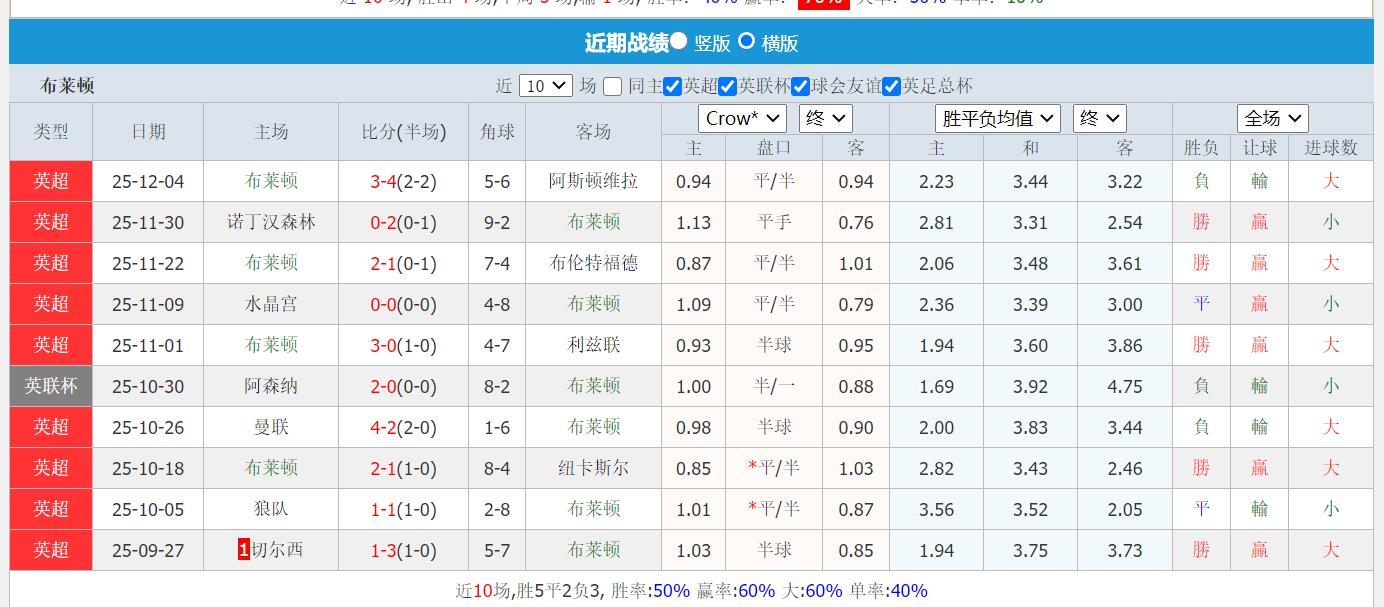The height and width of the screenshot is (607, 1384).
Task: Click the red card indicator beside 切尔西
Action: click(x=242, y=550)
